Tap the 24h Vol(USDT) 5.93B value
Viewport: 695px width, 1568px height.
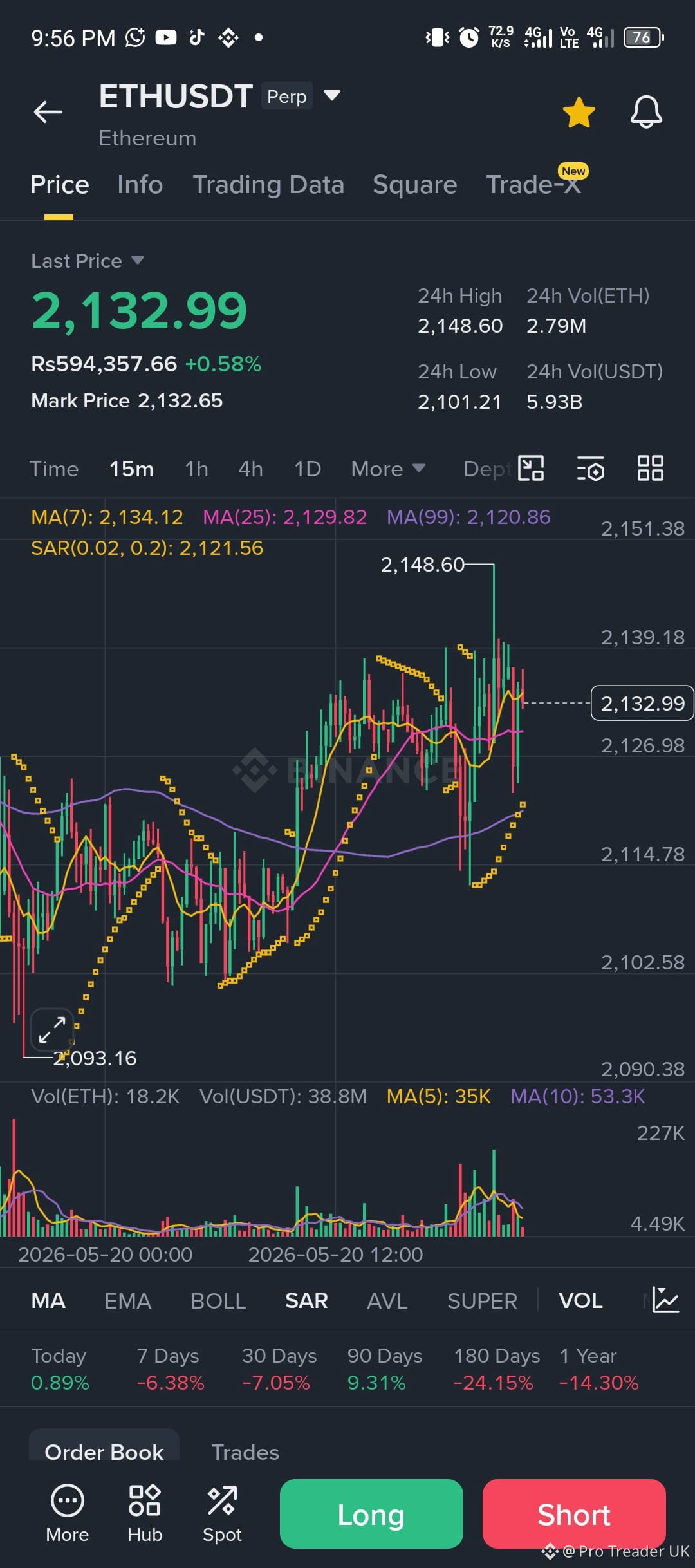(554, 402)
